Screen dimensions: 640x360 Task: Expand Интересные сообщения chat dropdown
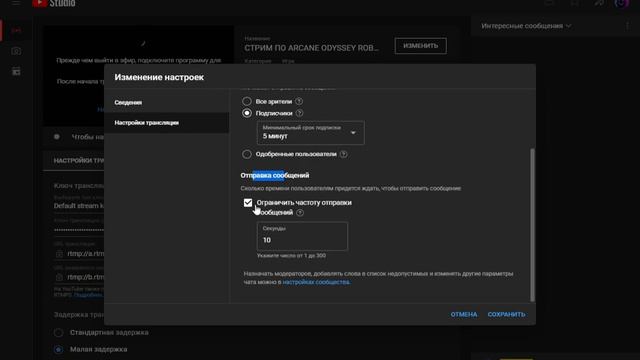point(526,26)
